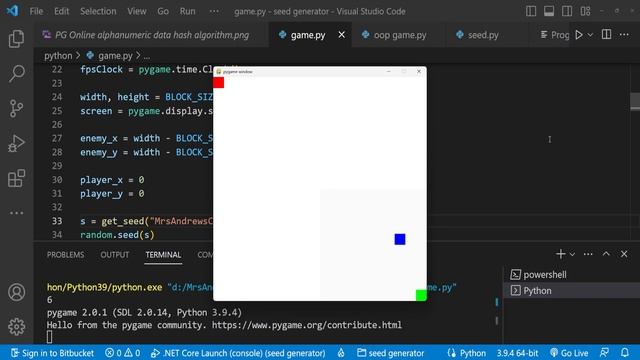Click Sign in to Bitbucket status item
The width and height of the screenshot is (640, 360).
tap(52, 353)
